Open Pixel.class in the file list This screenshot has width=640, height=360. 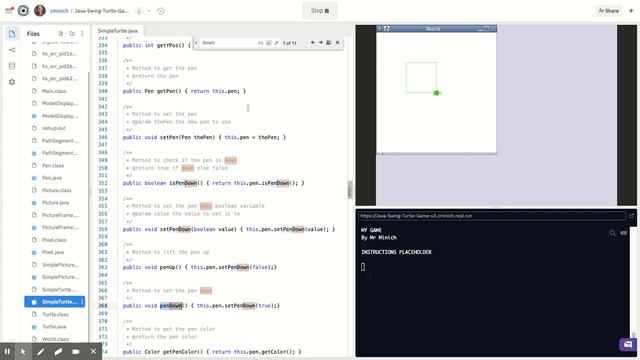[54, 240]
